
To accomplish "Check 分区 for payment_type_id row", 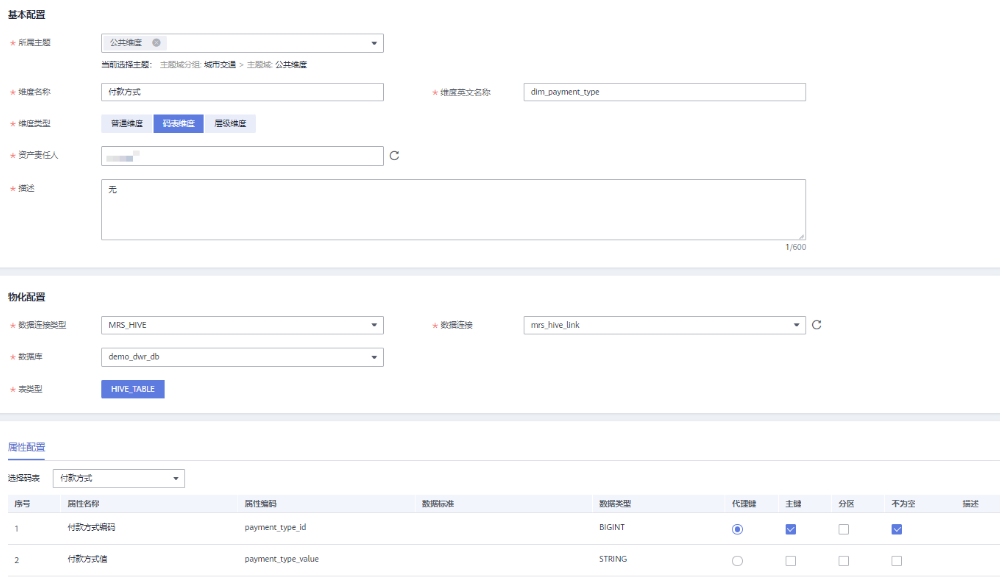I will click(844, 529).
